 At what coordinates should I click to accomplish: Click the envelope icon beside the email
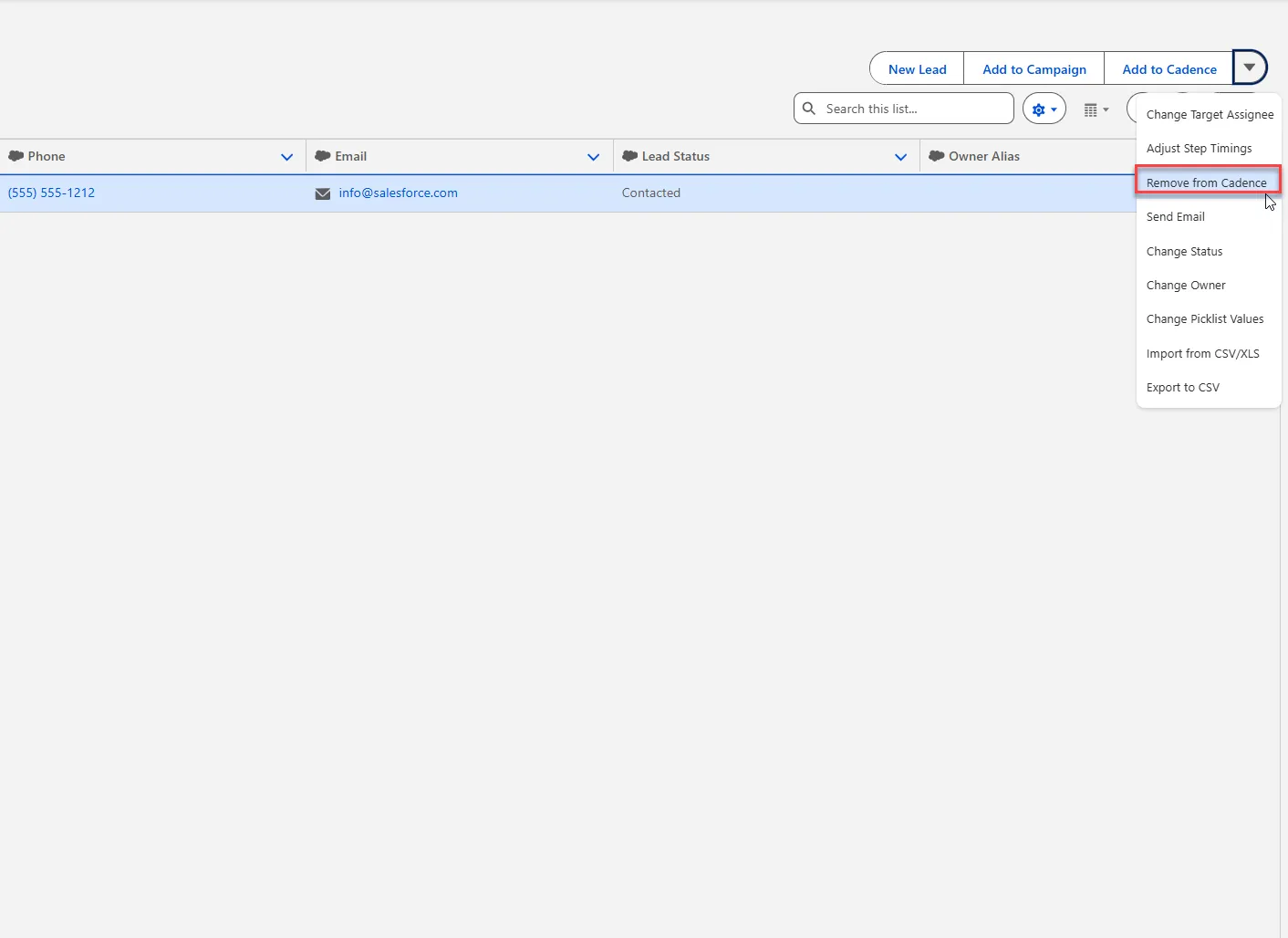(322, 193)
